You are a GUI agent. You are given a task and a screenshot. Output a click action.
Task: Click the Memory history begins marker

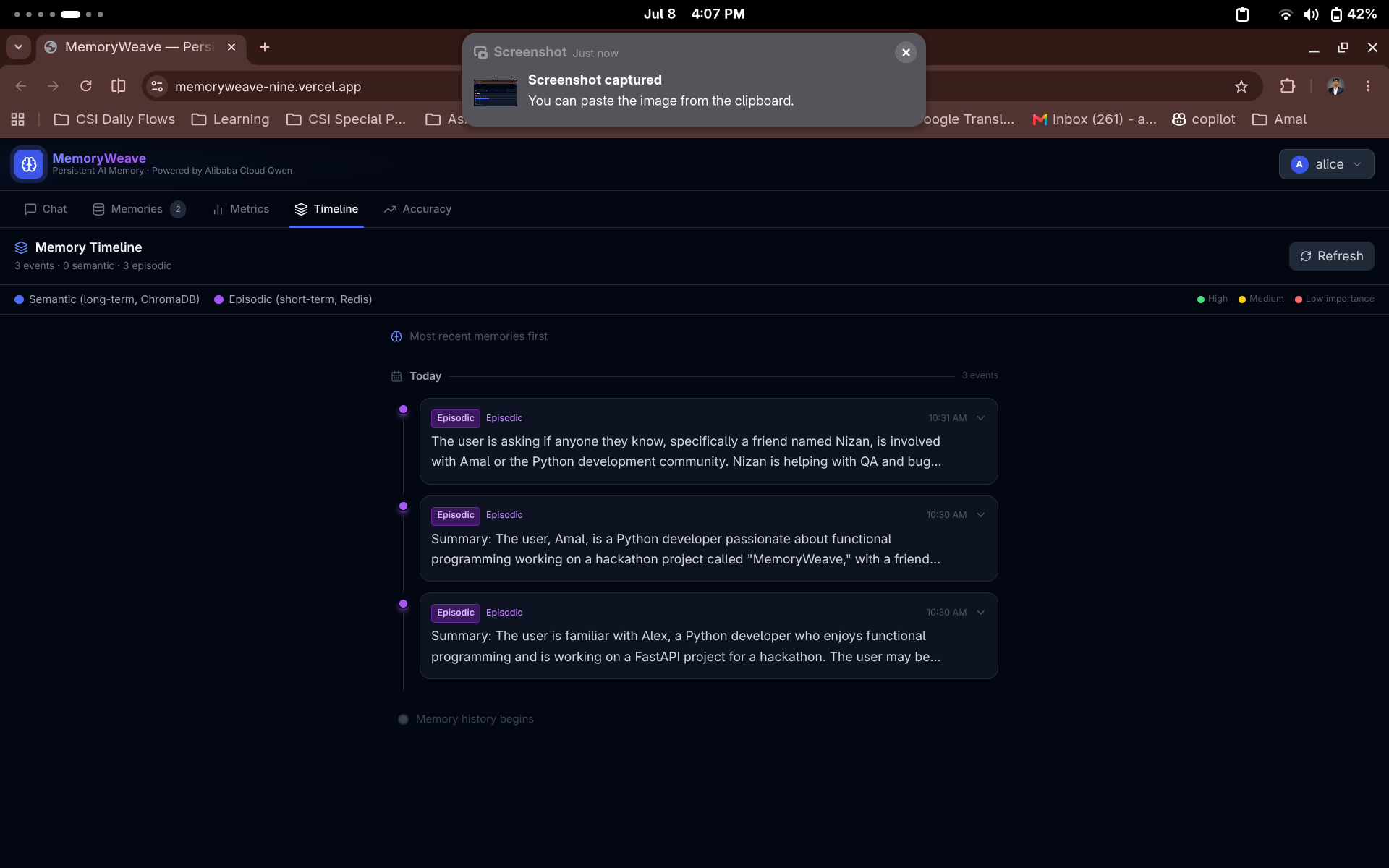(404, 719)
